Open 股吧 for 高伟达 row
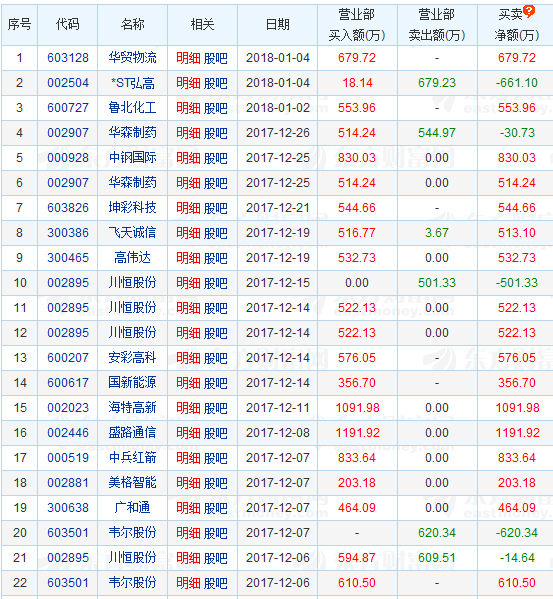The width and height of the screenshot is (553, 599). (x=216, y=258)
